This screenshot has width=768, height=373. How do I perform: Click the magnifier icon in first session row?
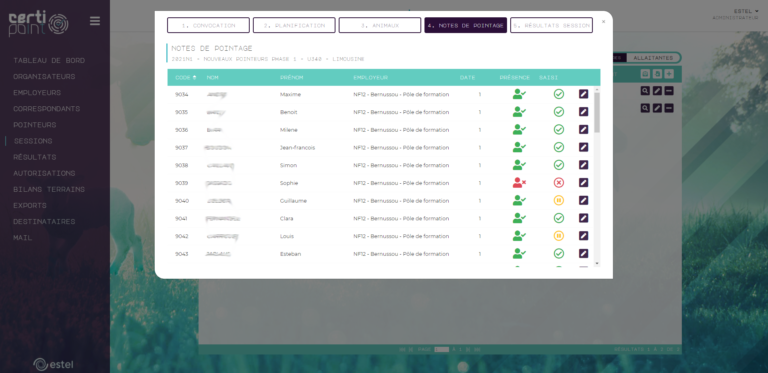click(645, 91)
